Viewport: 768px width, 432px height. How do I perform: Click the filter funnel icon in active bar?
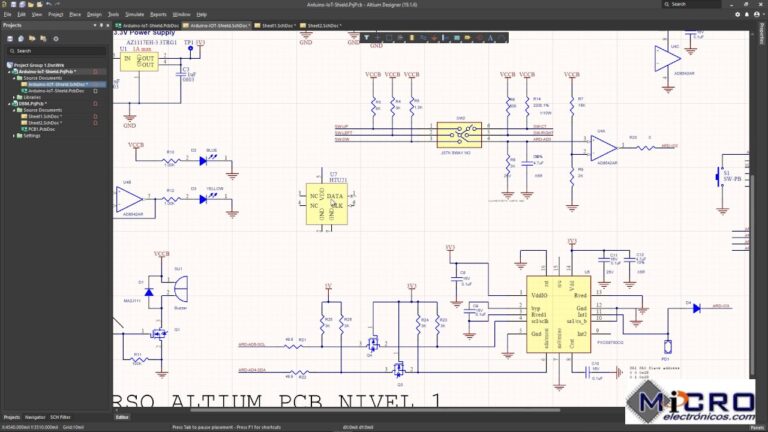366,38
